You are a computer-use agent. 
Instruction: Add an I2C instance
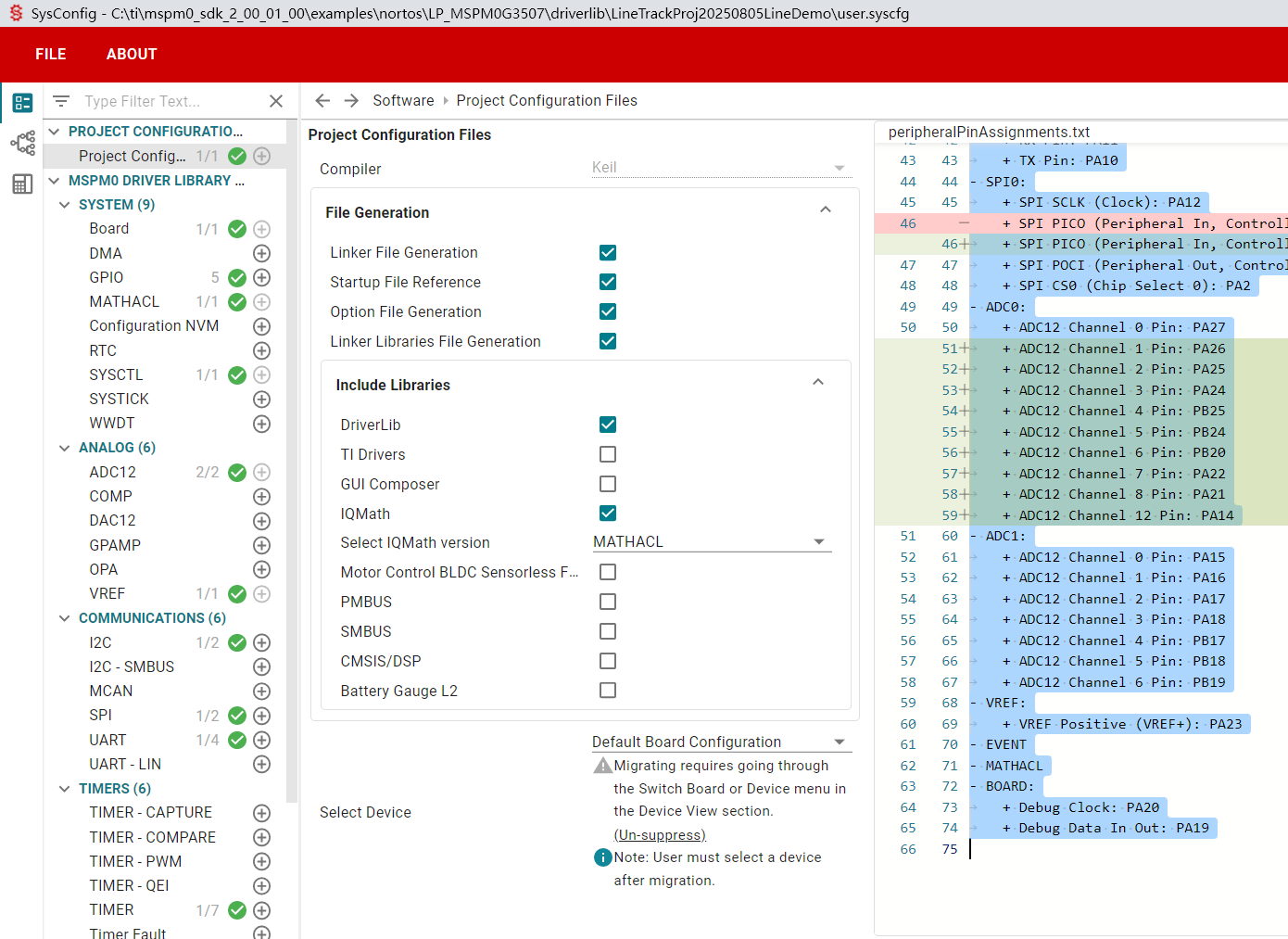[x=262, y=642]
